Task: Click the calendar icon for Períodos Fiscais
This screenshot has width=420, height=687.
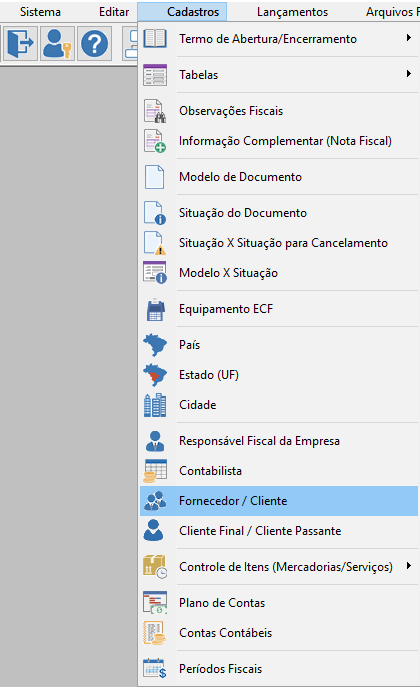Action: coord(155,669)
